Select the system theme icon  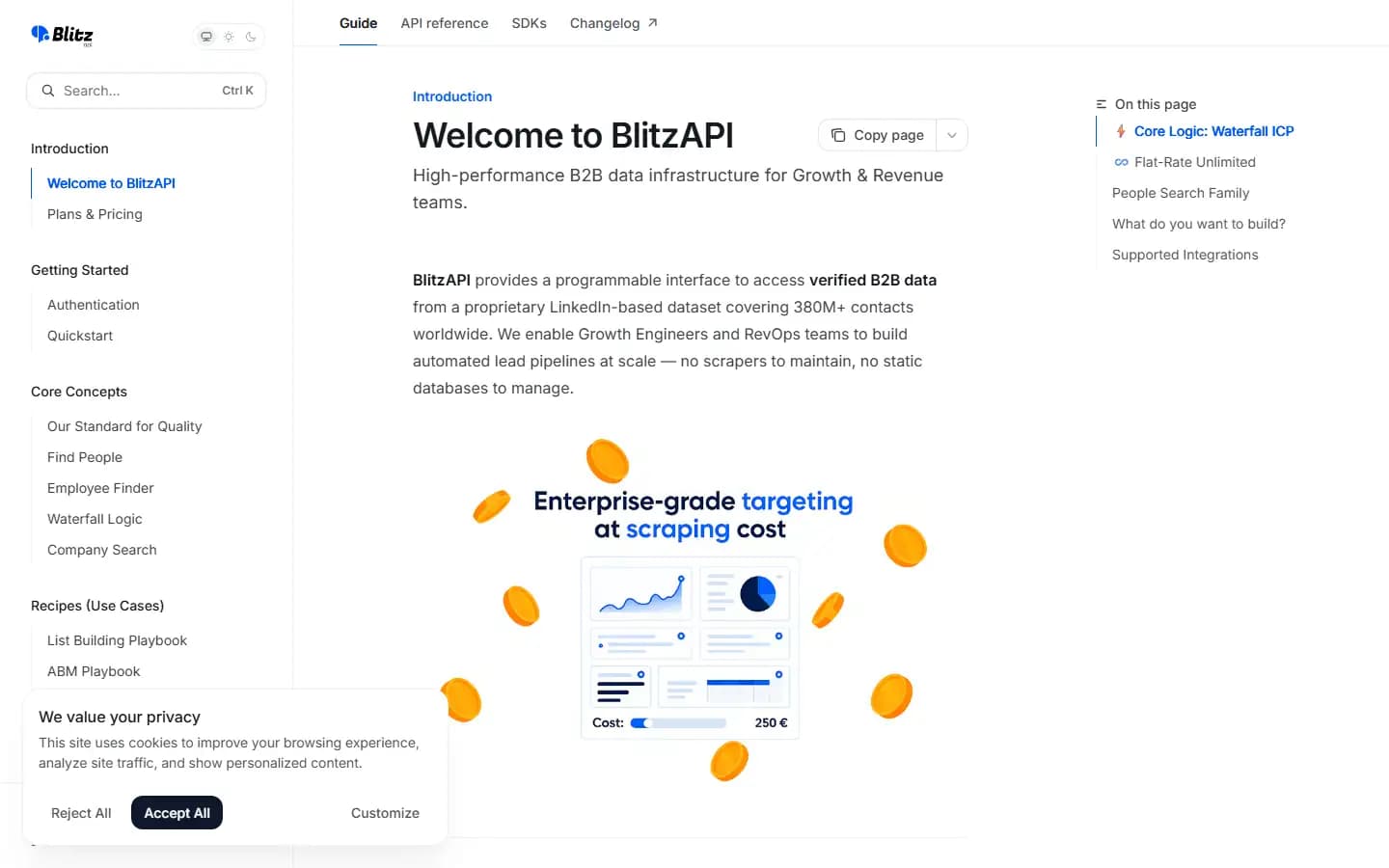pyautogui.click(x=206, y=37)
